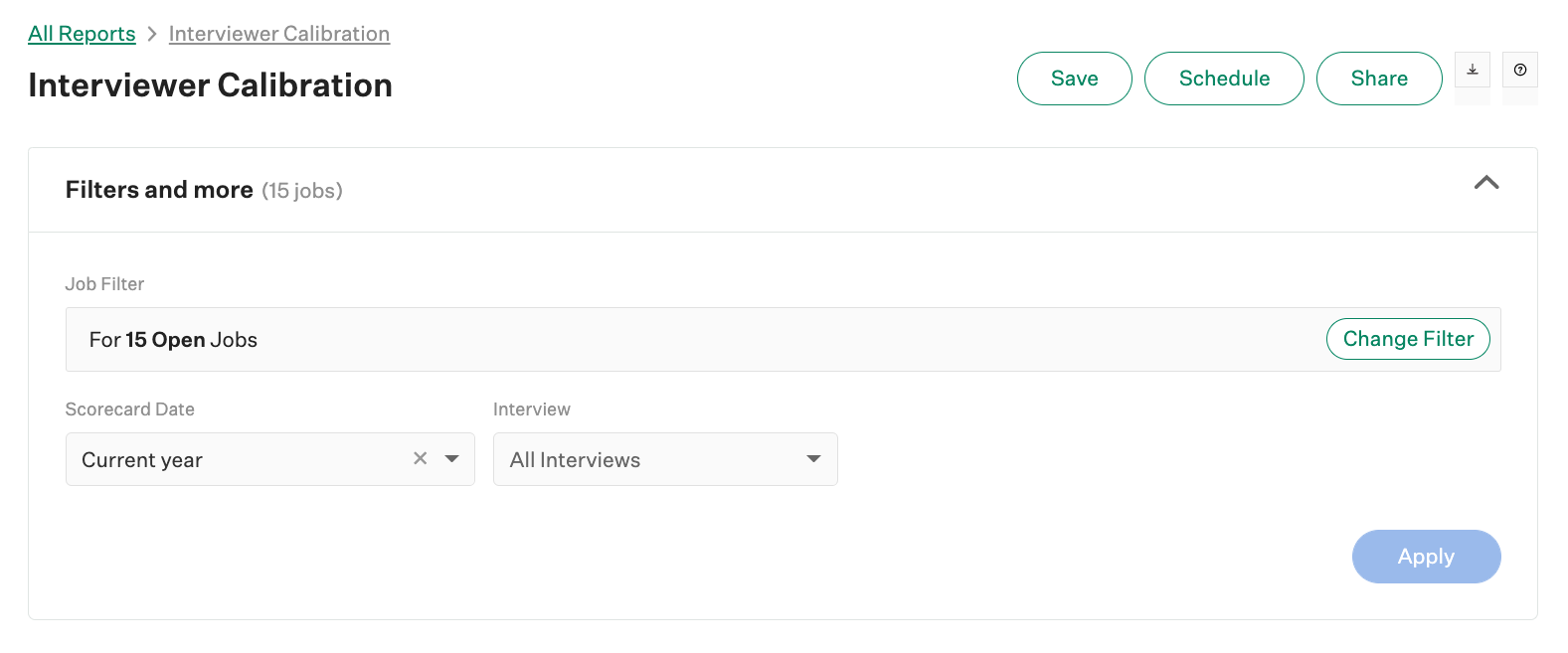Share the report

1379,78
